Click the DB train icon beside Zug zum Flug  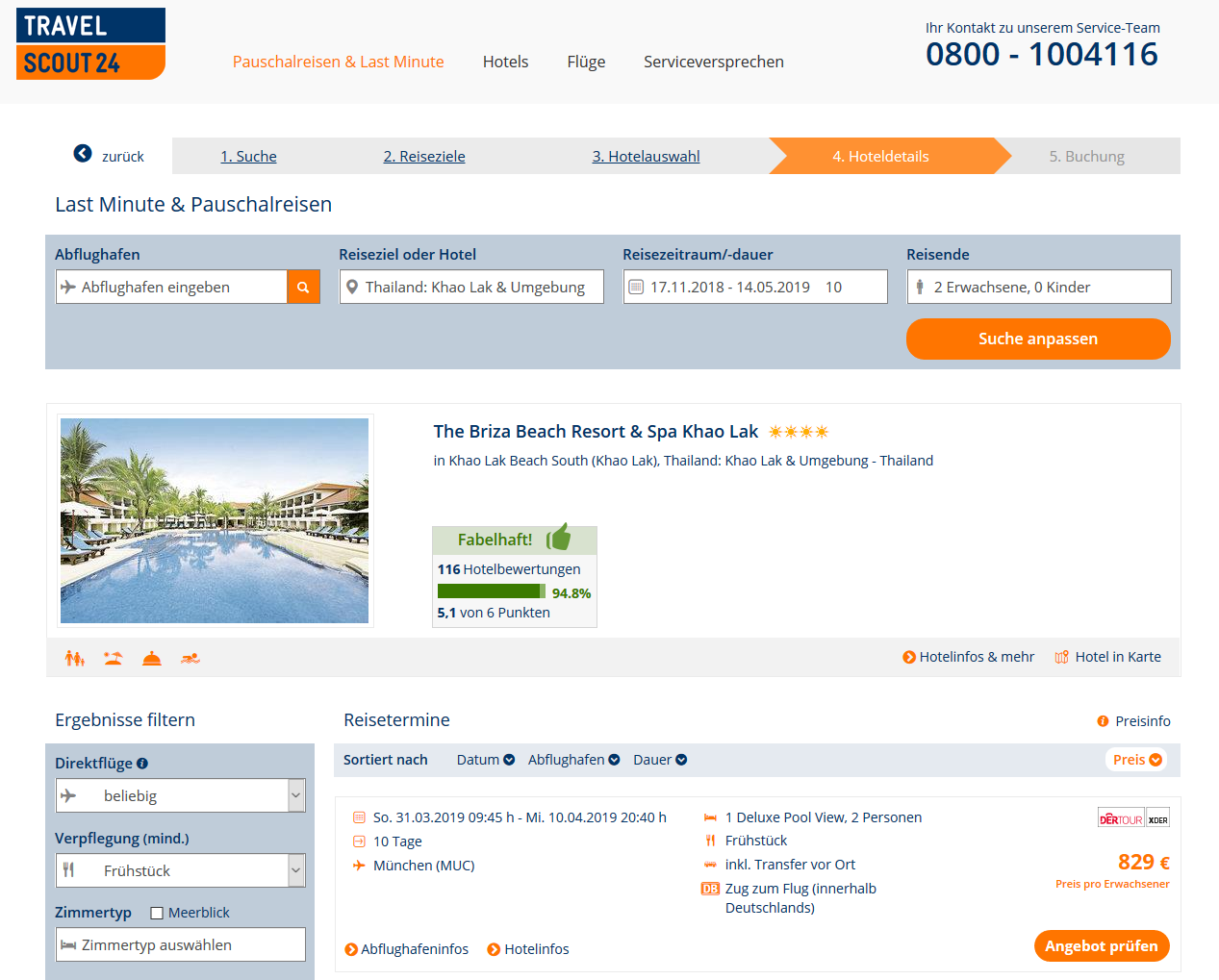pos(710,889)
